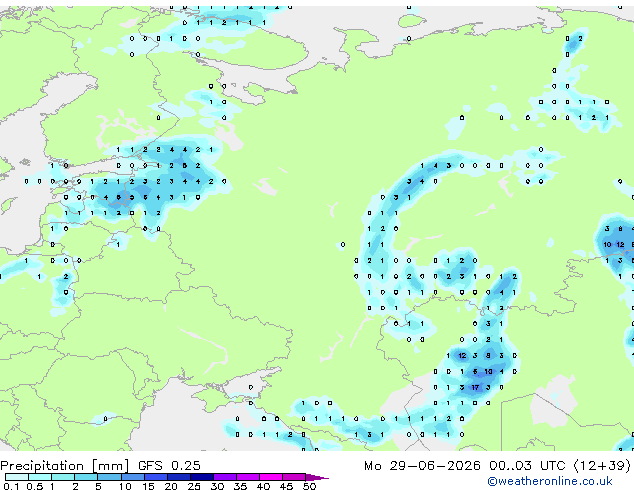Click the above-50 mm legend arrow tip
Viewport: 634px width, 490px height.
[x=317, y=477]
